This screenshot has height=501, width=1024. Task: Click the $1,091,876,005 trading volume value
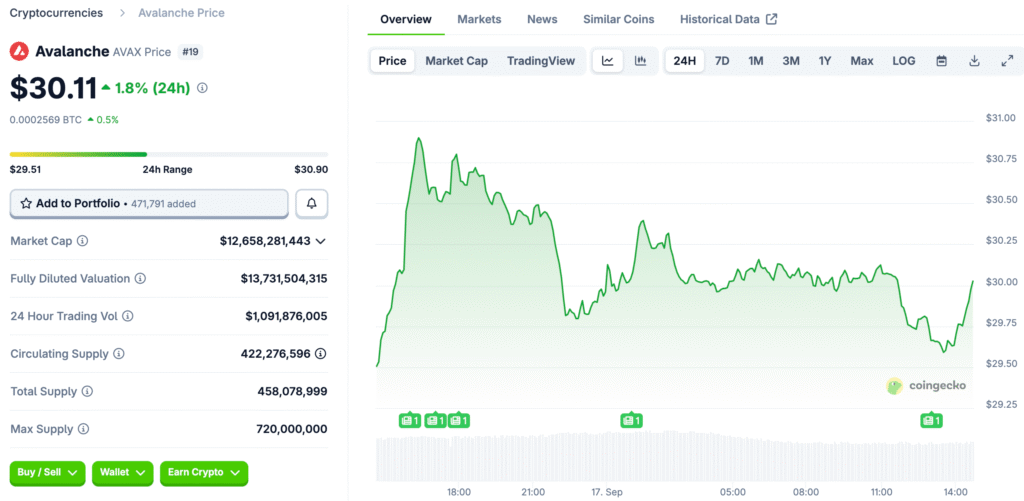pos(287,316)
